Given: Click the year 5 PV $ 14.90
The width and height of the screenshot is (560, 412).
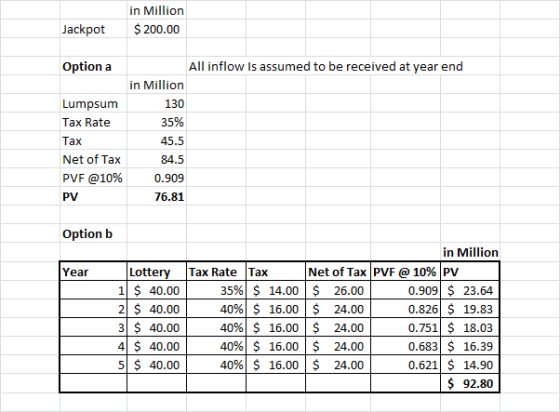Looking at the screenshot, I should click(470, 365).
